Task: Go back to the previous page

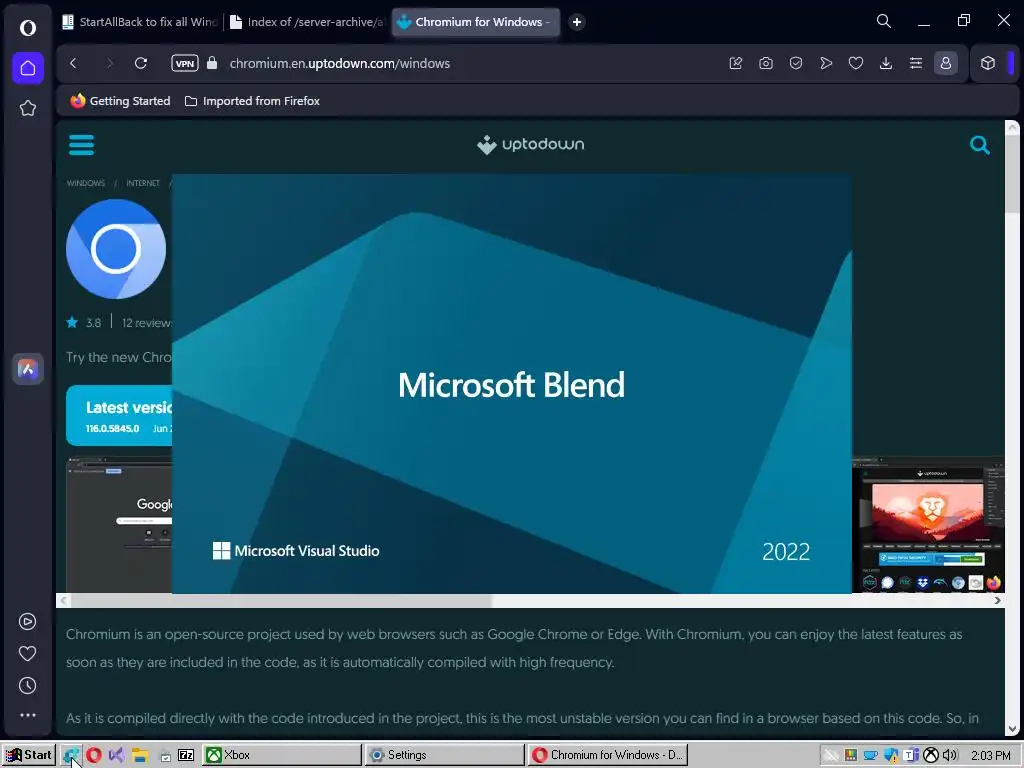Action: pos(73,63)
